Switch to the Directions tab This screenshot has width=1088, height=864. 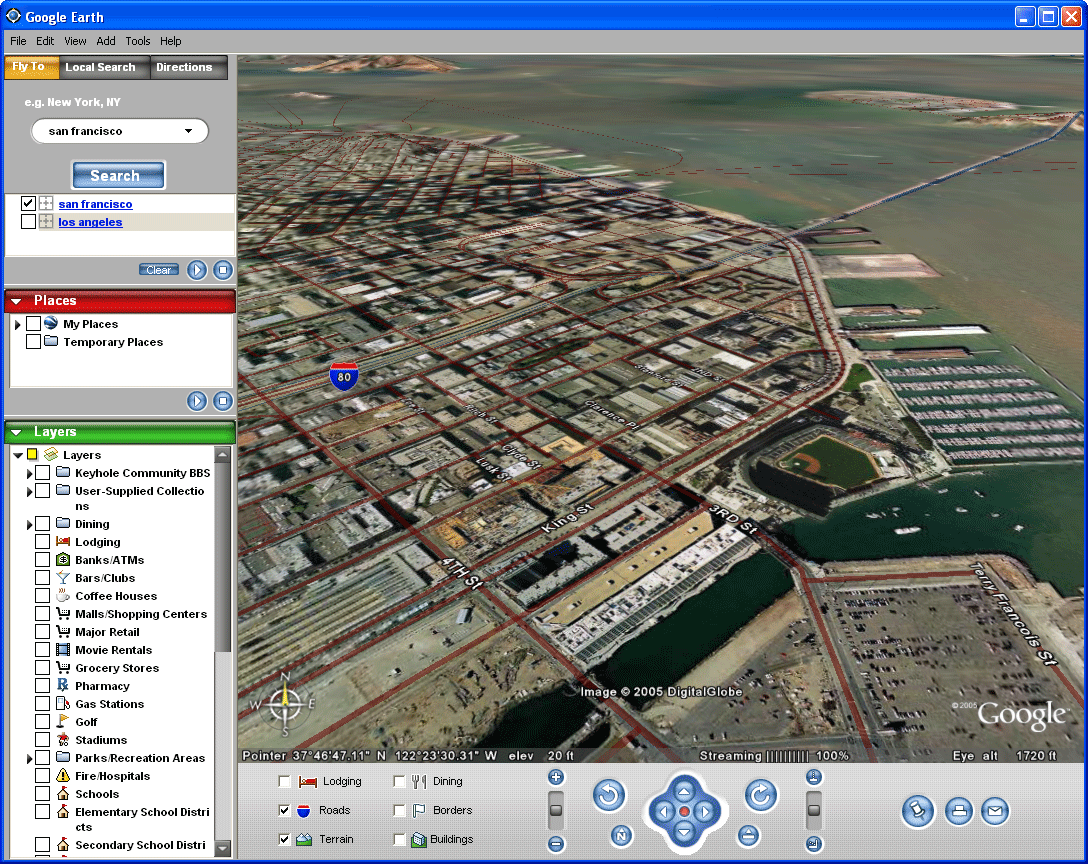tap(184, 67)
